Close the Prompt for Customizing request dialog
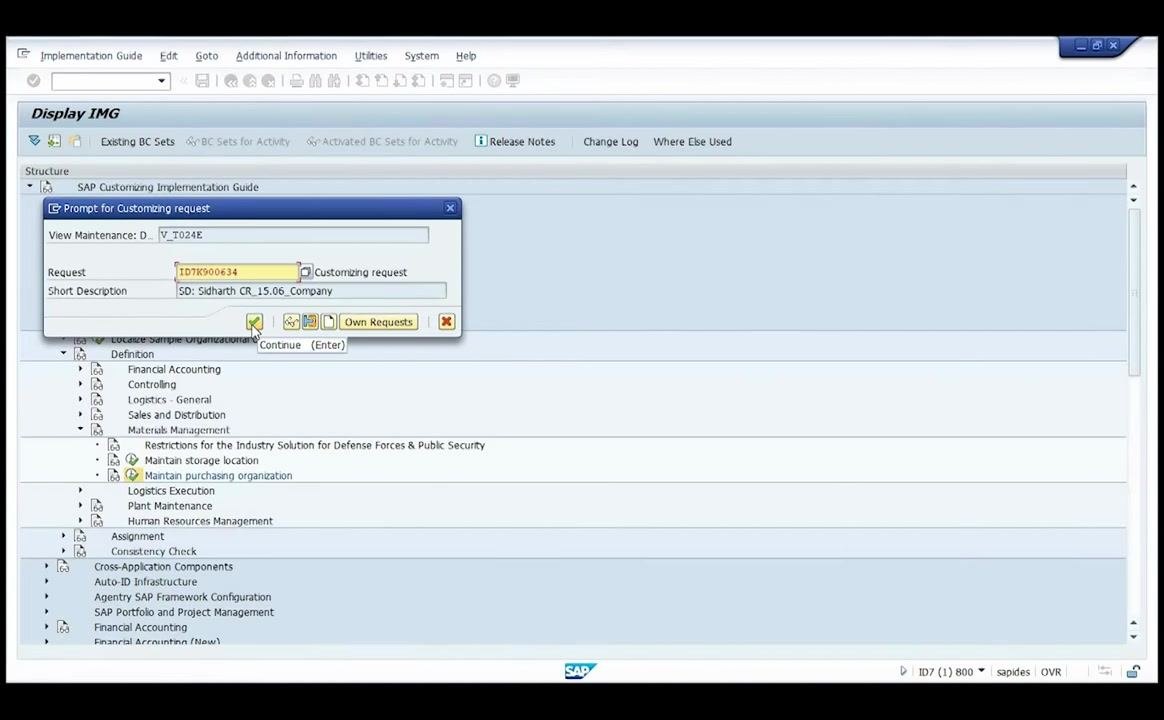 (x=450, y=209)
